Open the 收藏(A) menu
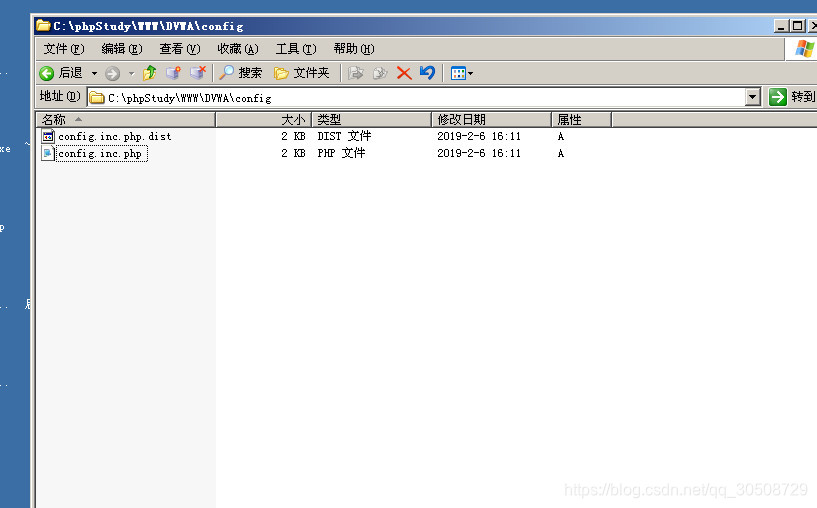Screen dimensions: 817x508 pos(238,49)
